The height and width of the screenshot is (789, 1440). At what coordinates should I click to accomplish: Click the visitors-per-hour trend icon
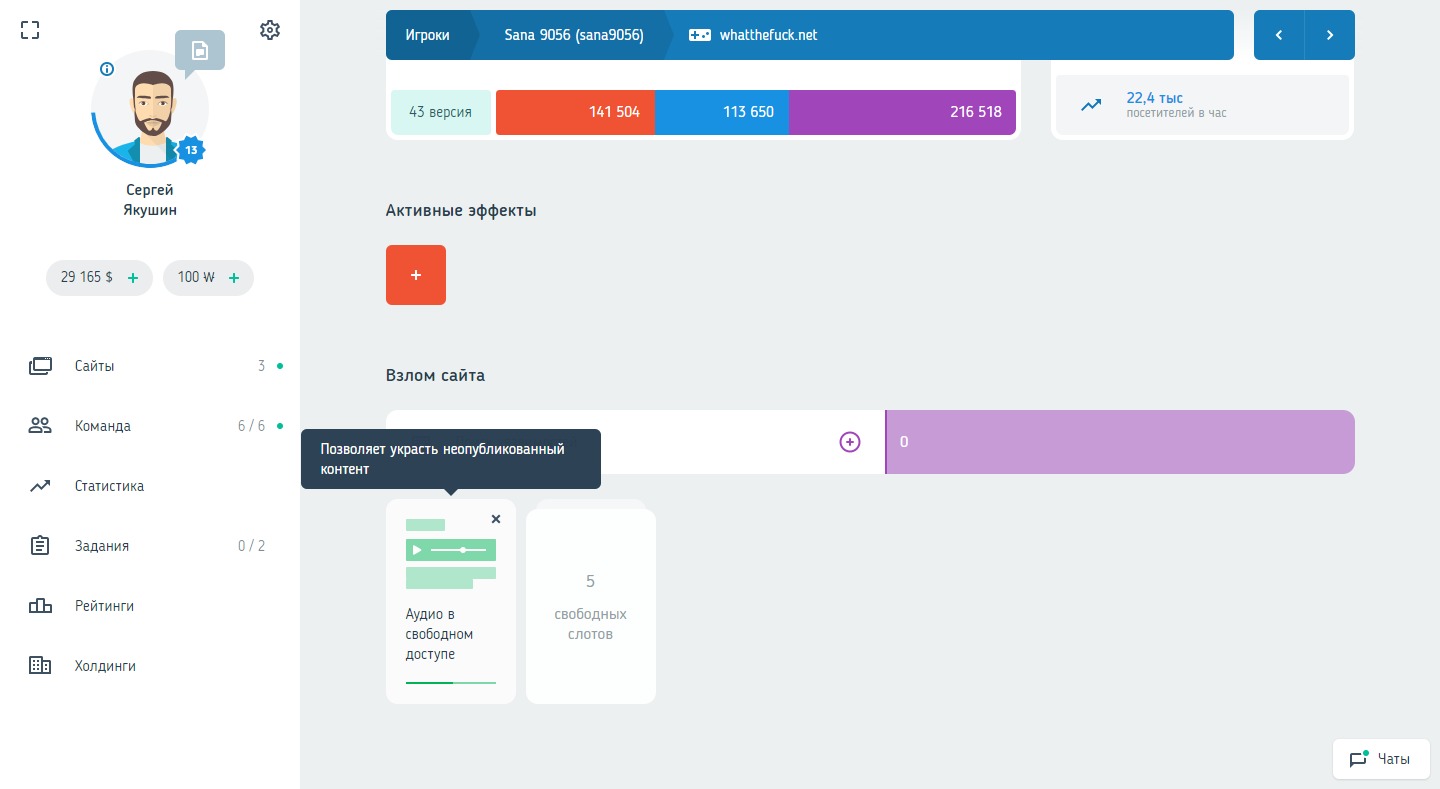click(x=1091, y=104)
